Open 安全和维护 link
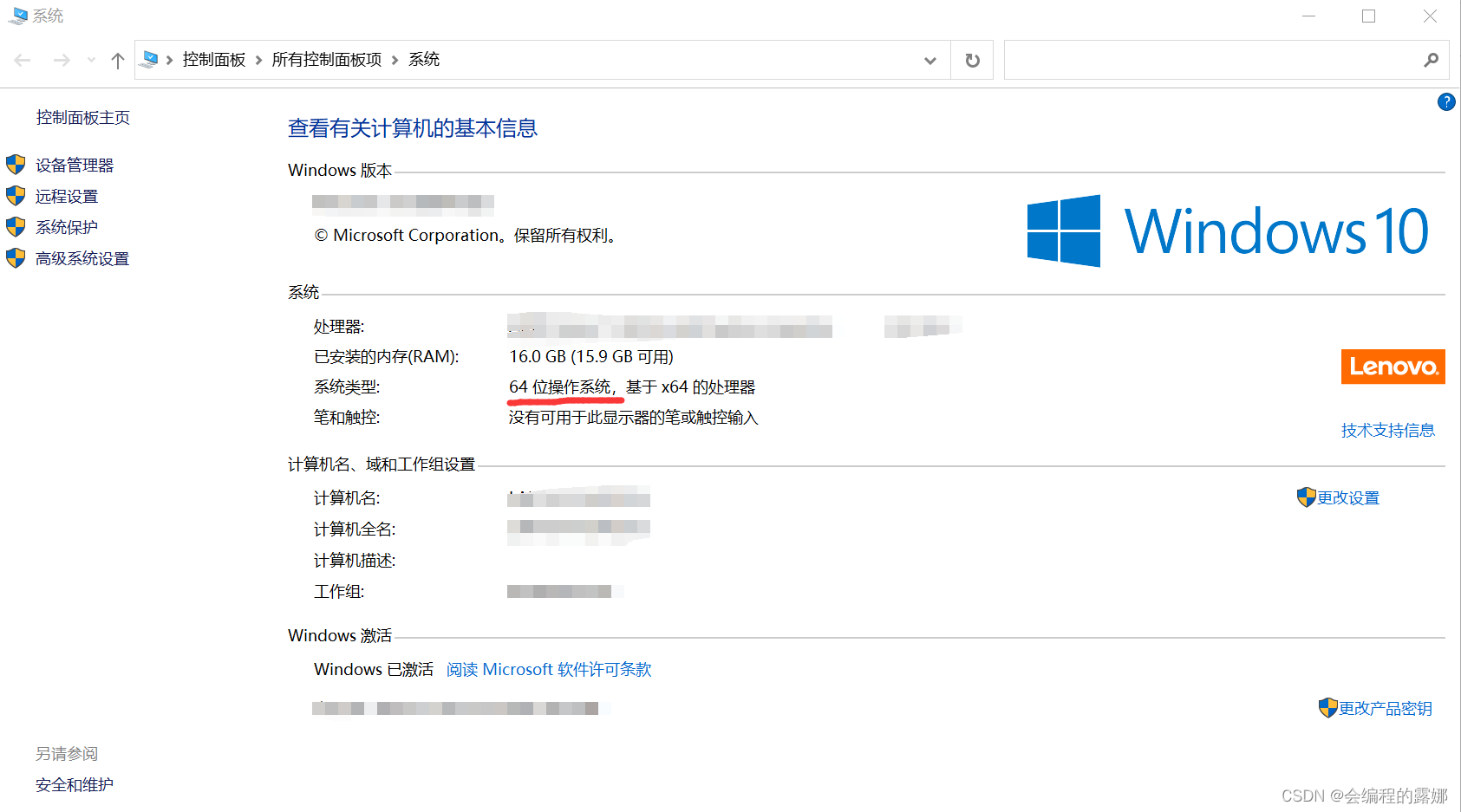The width and height of the screenshot is (1461, 812). click(75, 784)
